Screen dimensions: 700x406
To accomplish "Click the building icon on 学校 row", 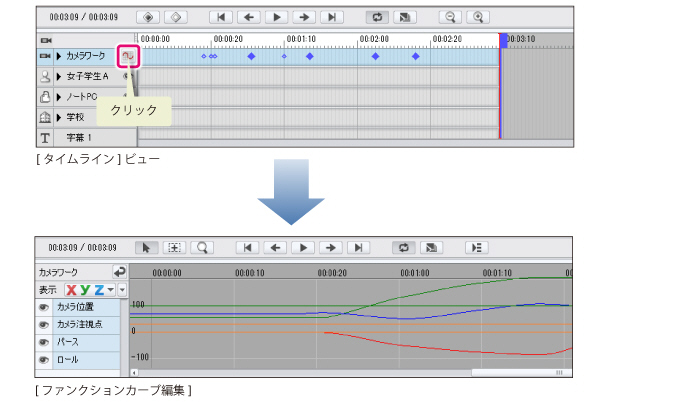I will [45, 117].
